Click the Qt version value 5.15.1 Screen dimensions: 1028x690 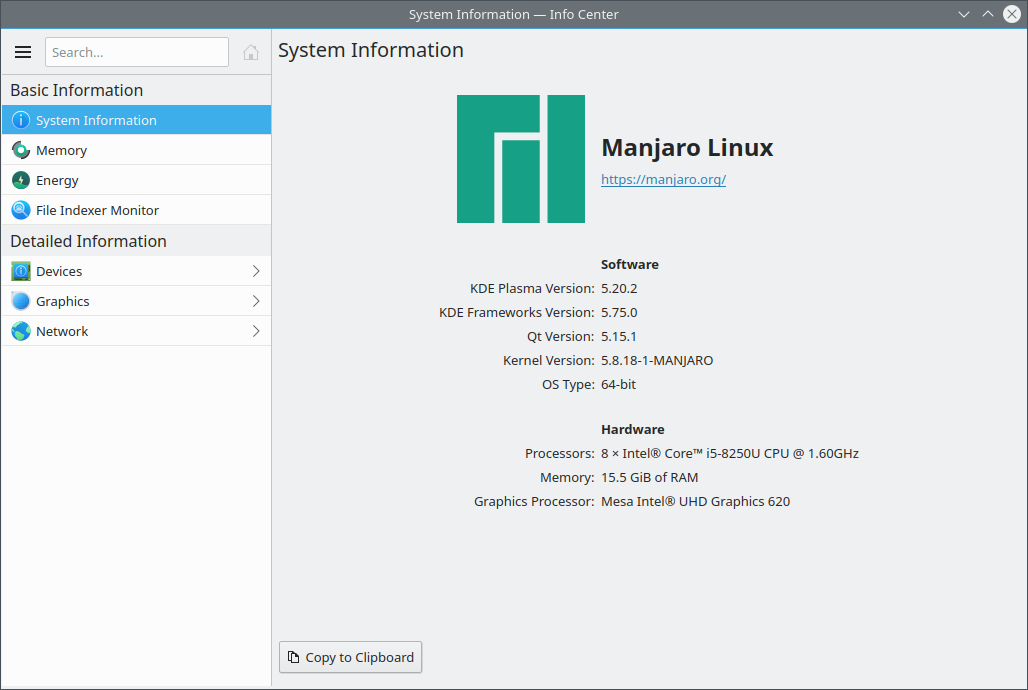(619, 336)
